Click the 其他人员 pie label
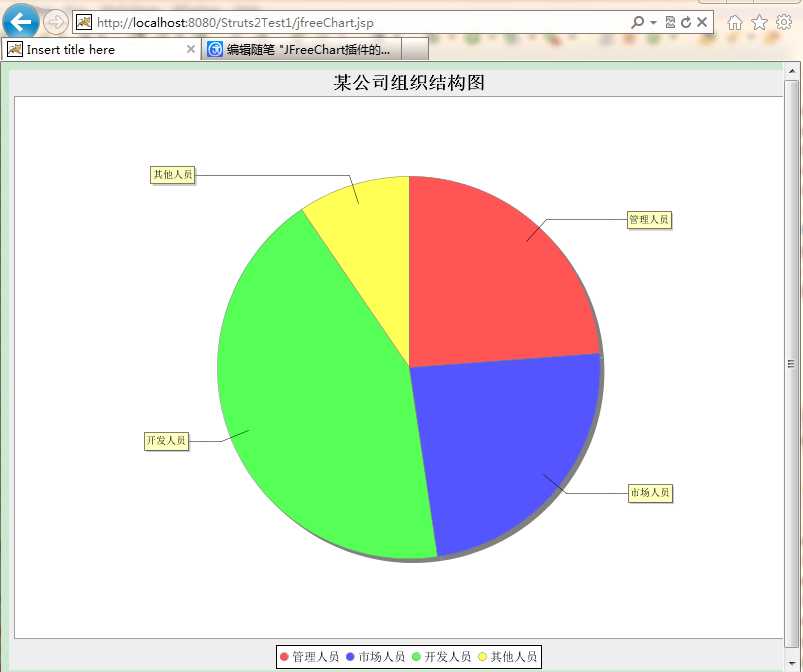Screen dimensions: 803x672 173,175
